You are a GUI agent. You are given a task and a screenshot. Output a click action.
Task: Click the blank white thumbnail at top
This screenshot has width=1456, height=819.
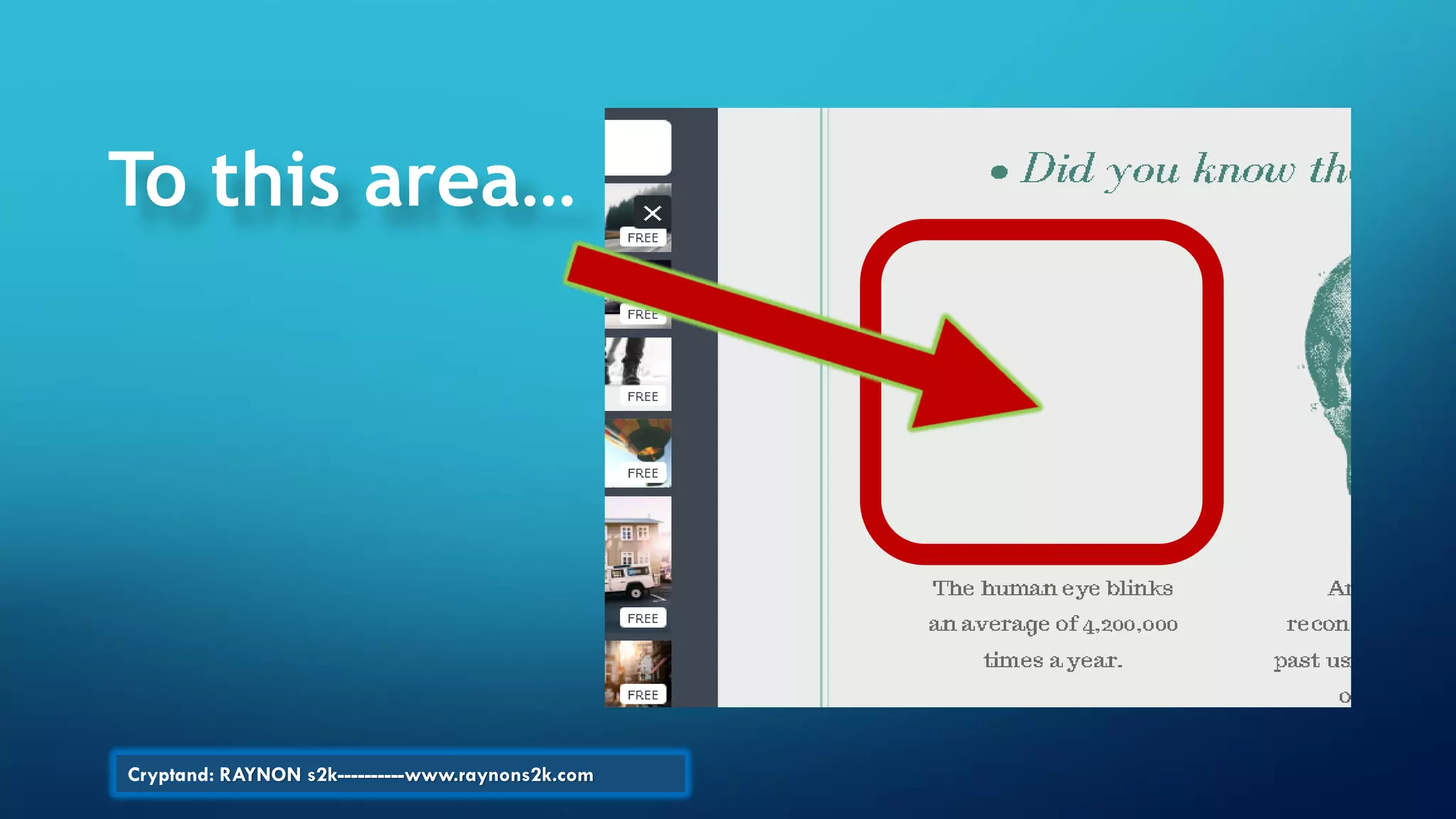[638, 147]
